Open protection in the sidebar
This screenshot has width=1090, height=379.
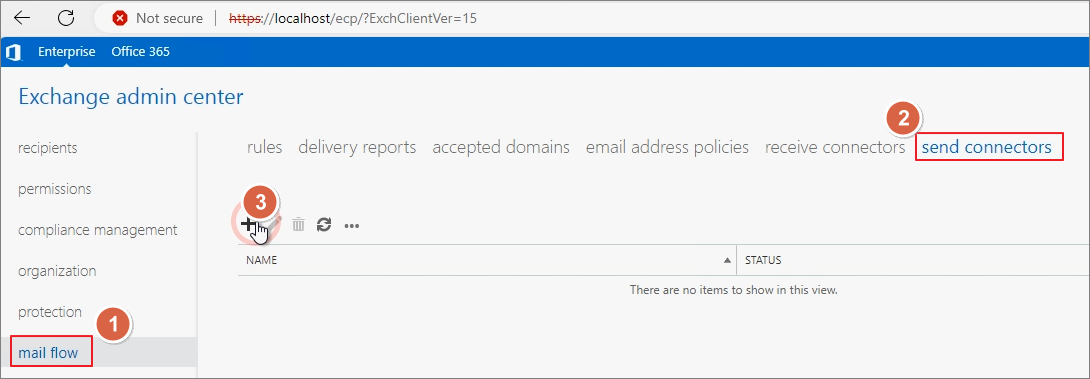50,312
